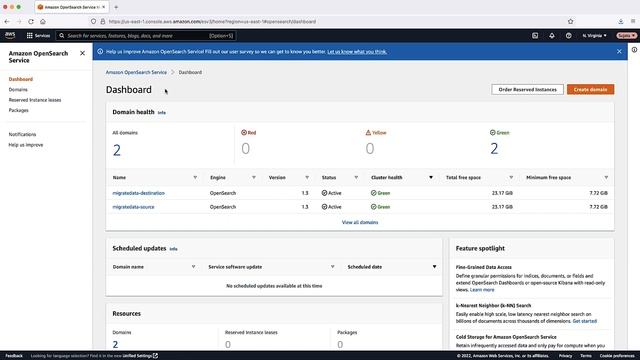Click the AWS logo home icon
Screen dimensions: 640x360
click(x=10, y=36)
